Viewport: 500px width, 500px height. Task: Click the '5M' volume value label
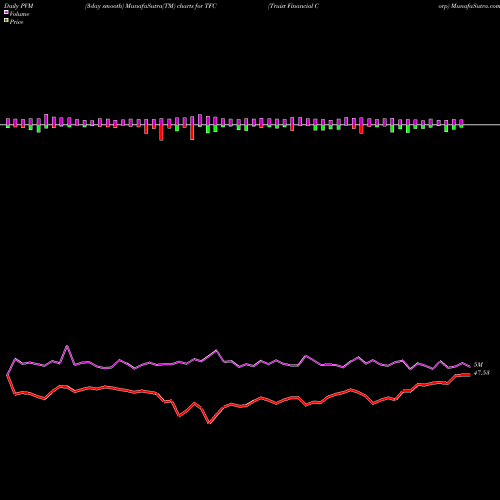[x=478, y=365]
